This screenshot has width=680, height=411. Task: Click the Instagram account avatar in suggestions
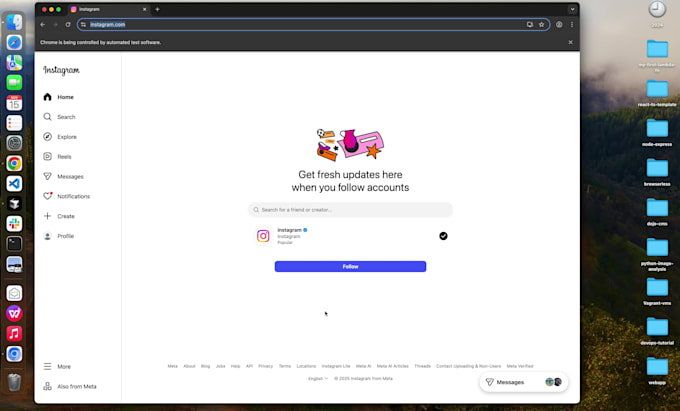point(263,236)
